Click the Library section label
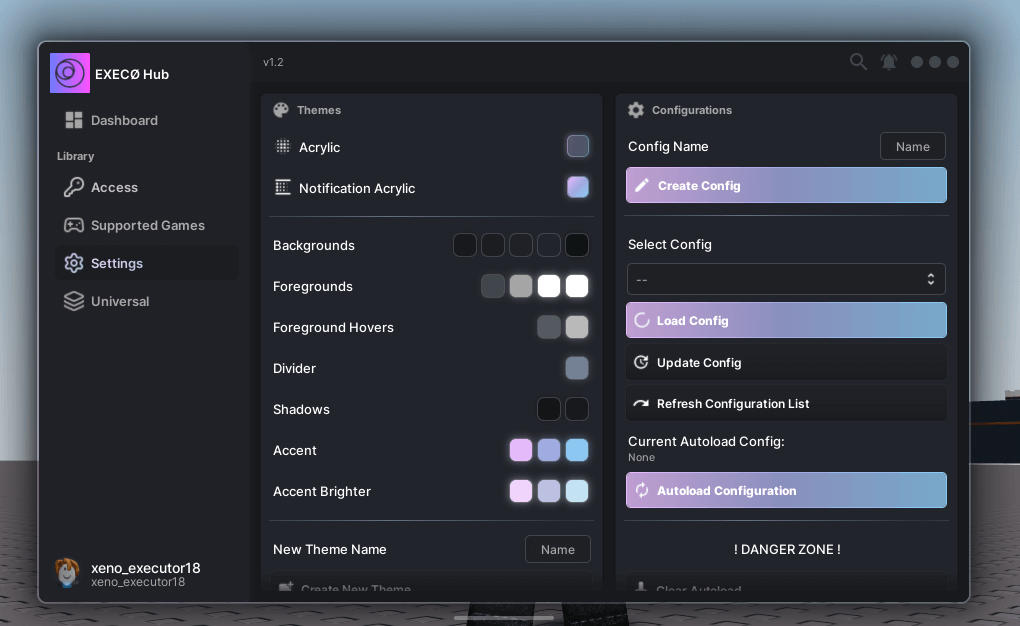 pos(75,156)
